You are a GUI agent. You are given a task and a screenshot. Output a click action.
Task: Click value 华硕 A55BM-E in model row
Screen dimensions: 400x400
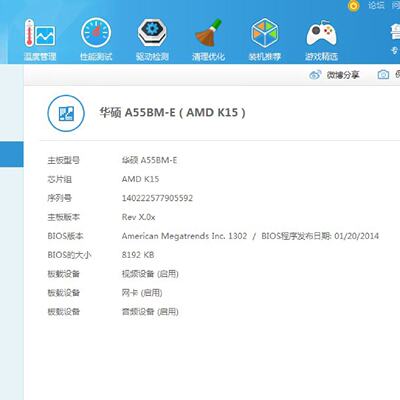(149, 160)
